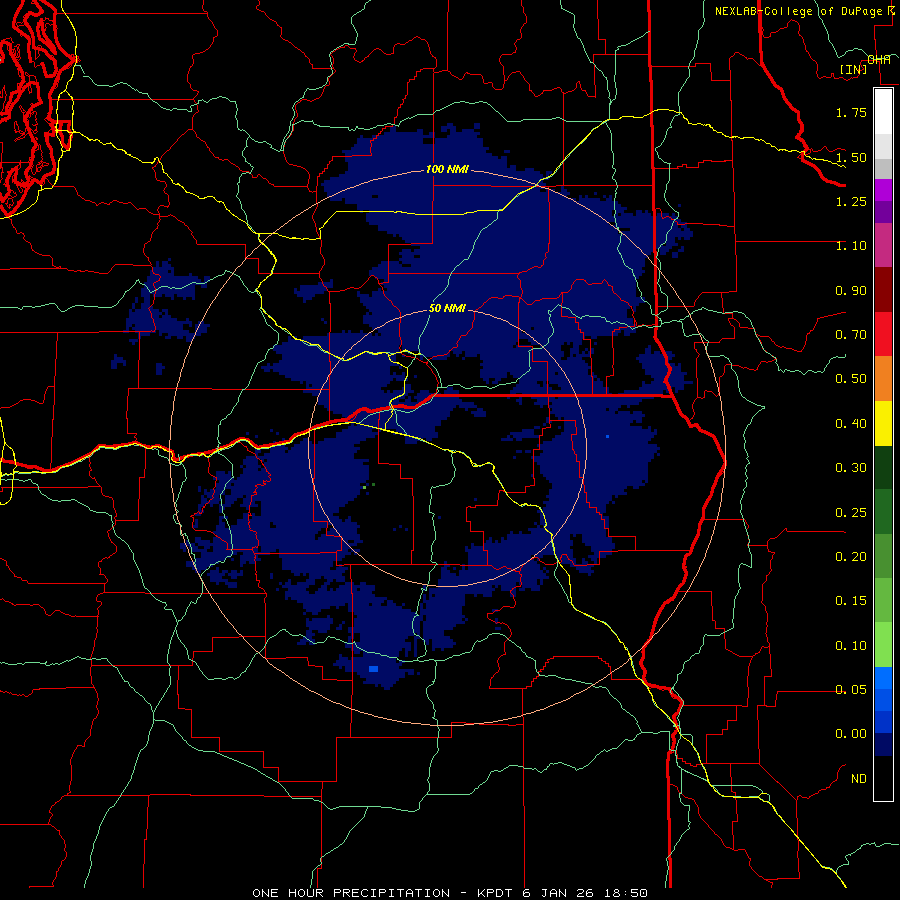
Task: Click the 0.20 scale value
Action: click(x=851, y=557)
